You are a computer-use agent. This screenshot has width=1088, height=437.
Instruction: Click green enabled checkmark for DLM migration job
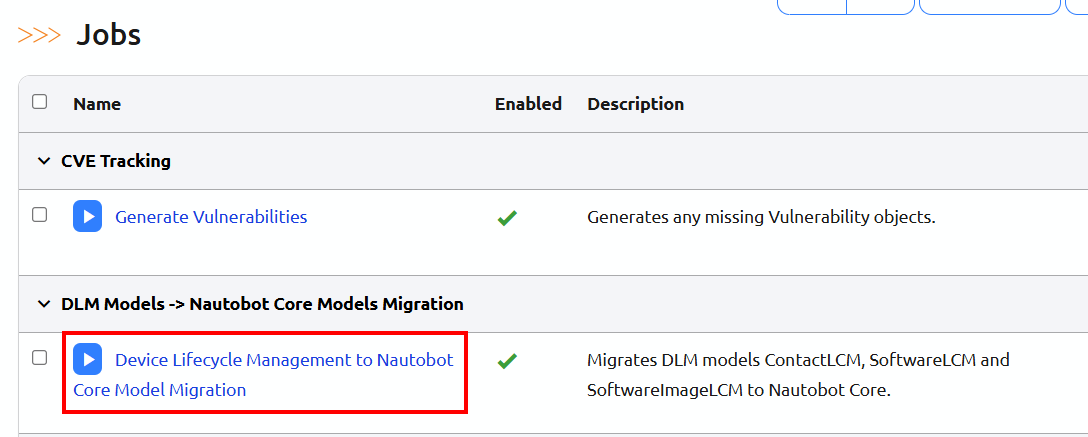coord(507,360)
